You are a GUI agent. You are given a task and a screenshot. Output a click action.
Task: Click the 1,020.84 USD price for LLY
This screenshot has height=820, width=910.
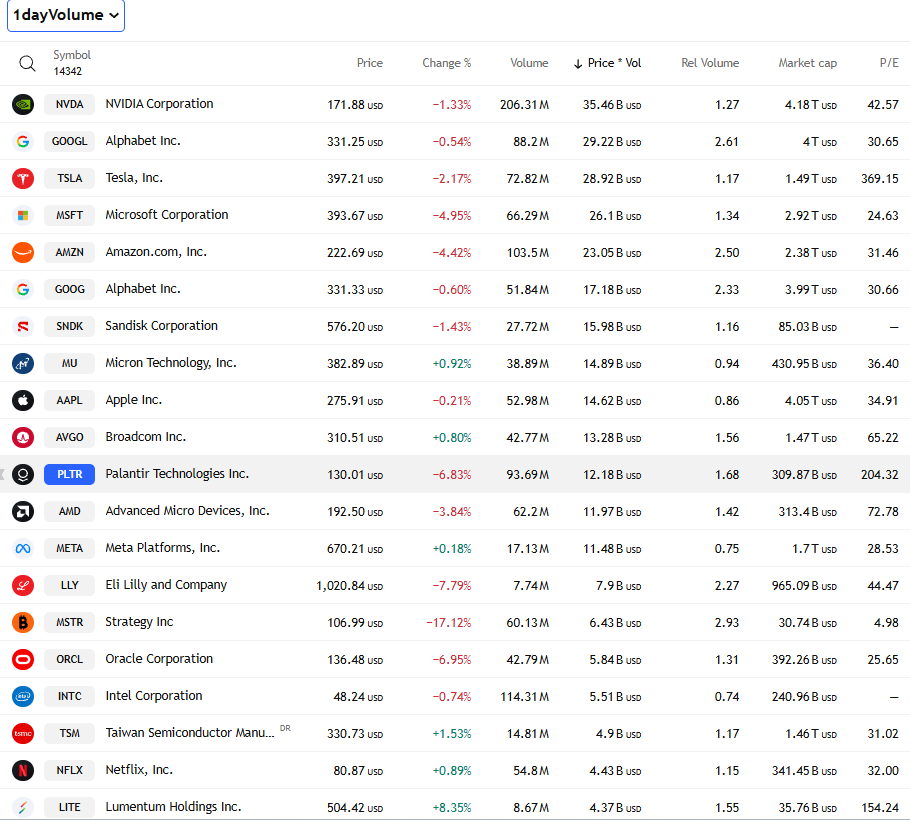coord(349,586)
